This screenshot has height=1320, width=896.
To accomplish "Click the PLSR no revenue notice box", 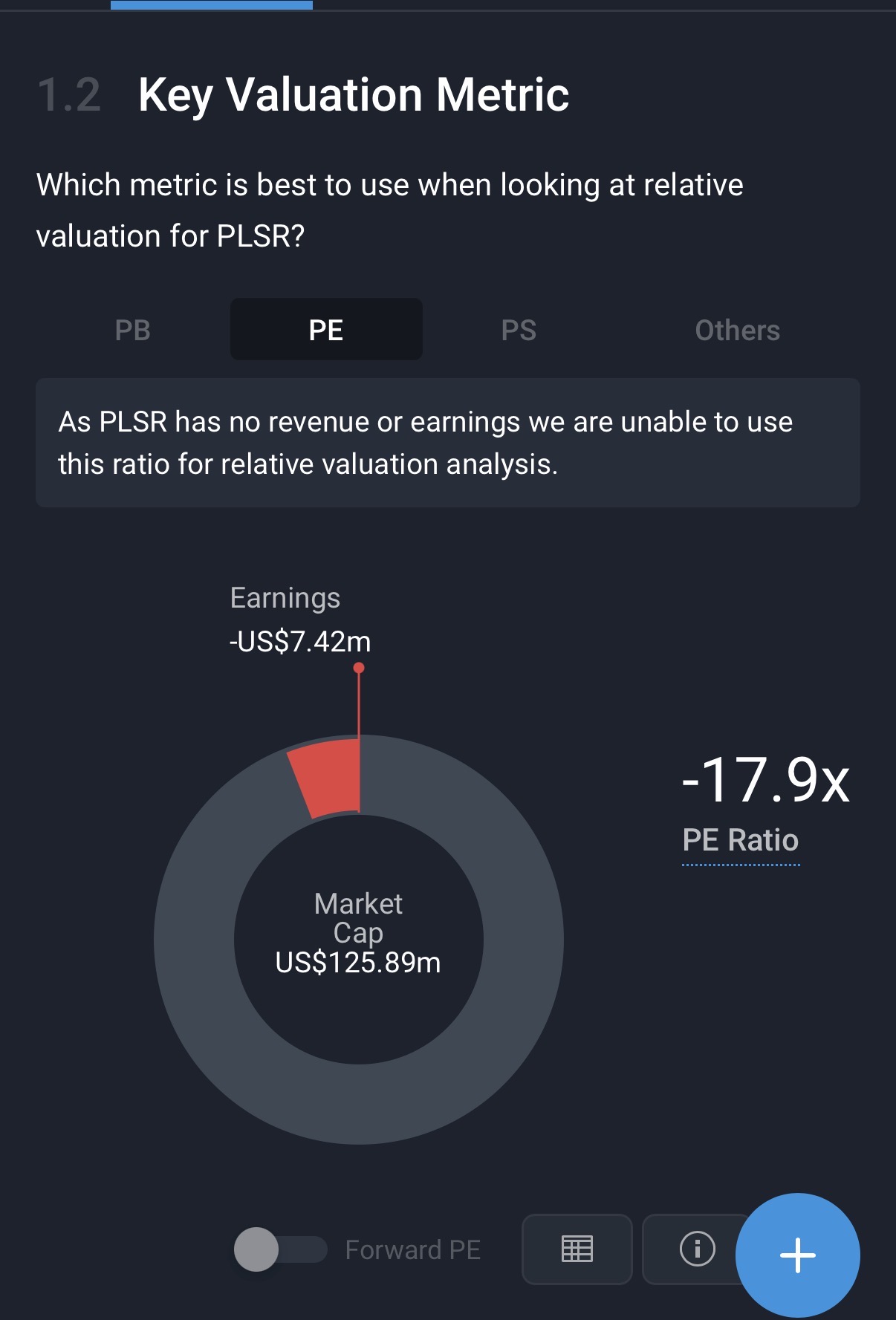I will coord(447,443).
